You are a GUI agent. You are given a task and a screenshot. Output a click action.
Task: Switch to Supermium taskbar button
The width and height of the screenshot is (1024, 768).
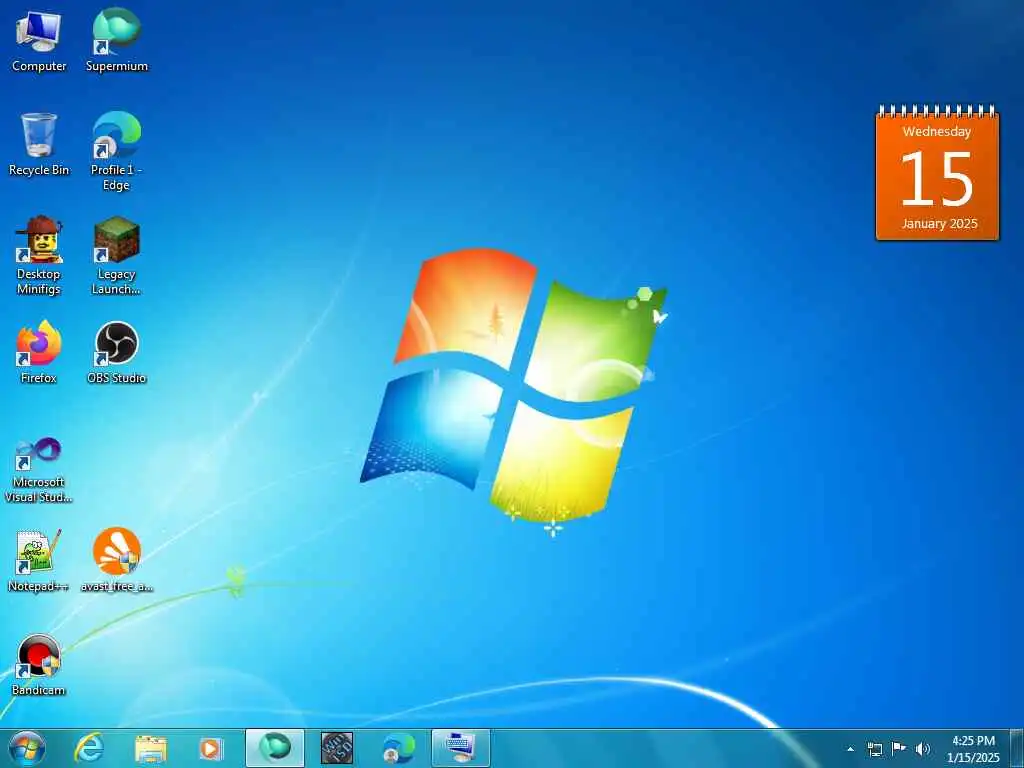point(274,748)
